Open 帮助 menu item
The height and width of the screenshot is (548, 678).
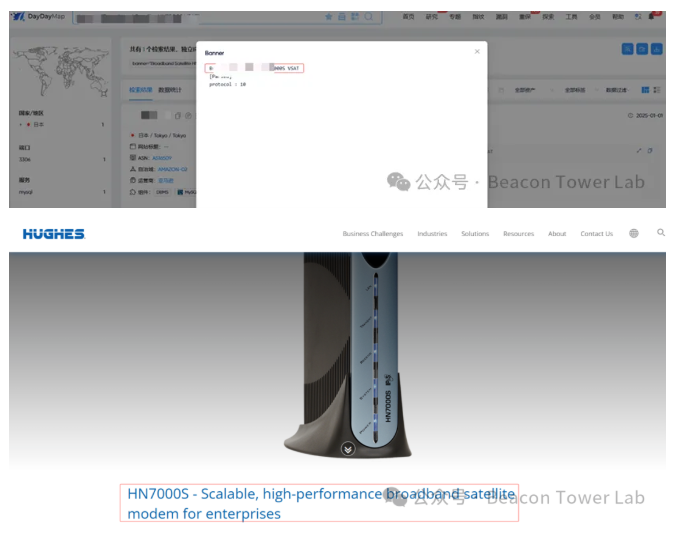(x=618, y=17)
